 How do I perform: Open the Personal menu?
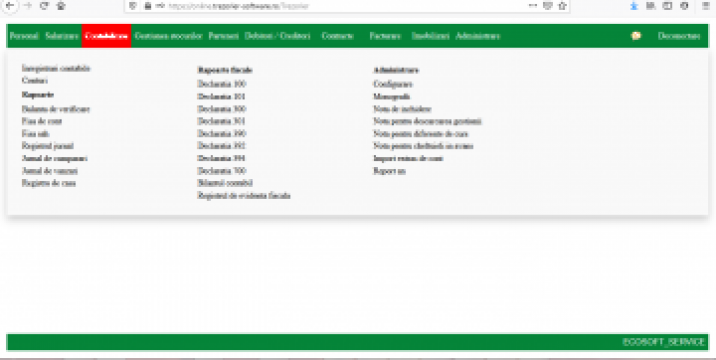pyautogui.click(x=24, y=36)
